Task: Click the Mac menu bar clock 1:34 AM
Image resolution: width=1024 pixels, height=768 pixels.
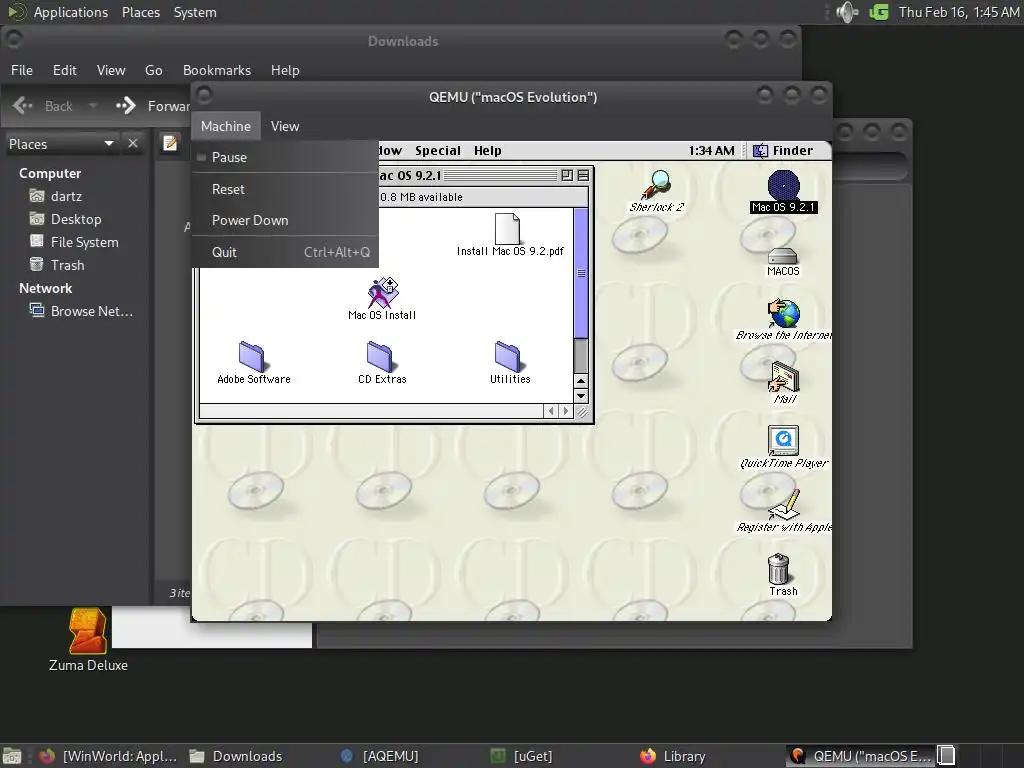Action: click(x=711, y=151)
